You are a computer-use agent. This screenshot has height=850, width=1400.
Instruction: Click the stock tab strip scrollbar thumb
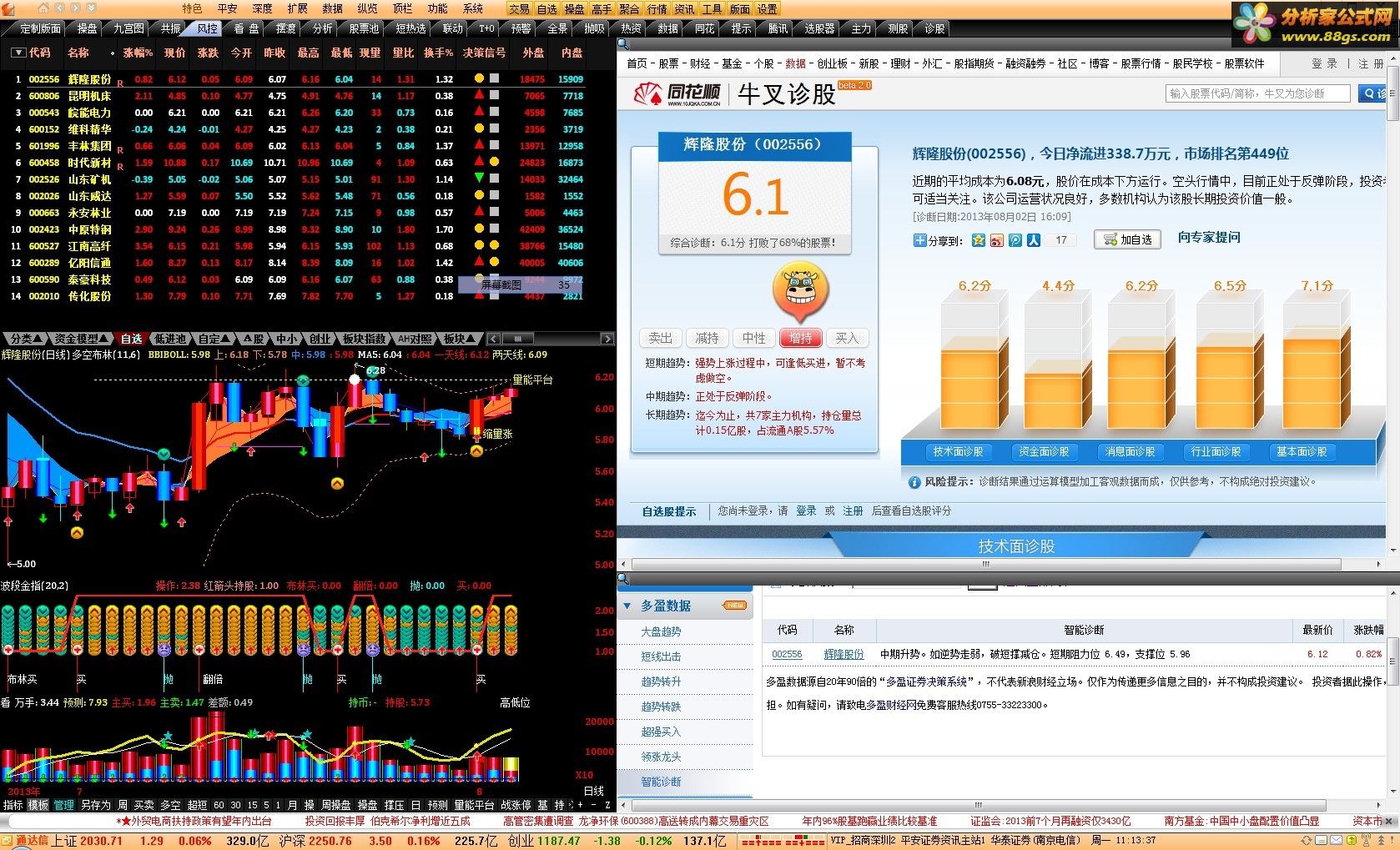pyautogui.click(x=518, y=339)
